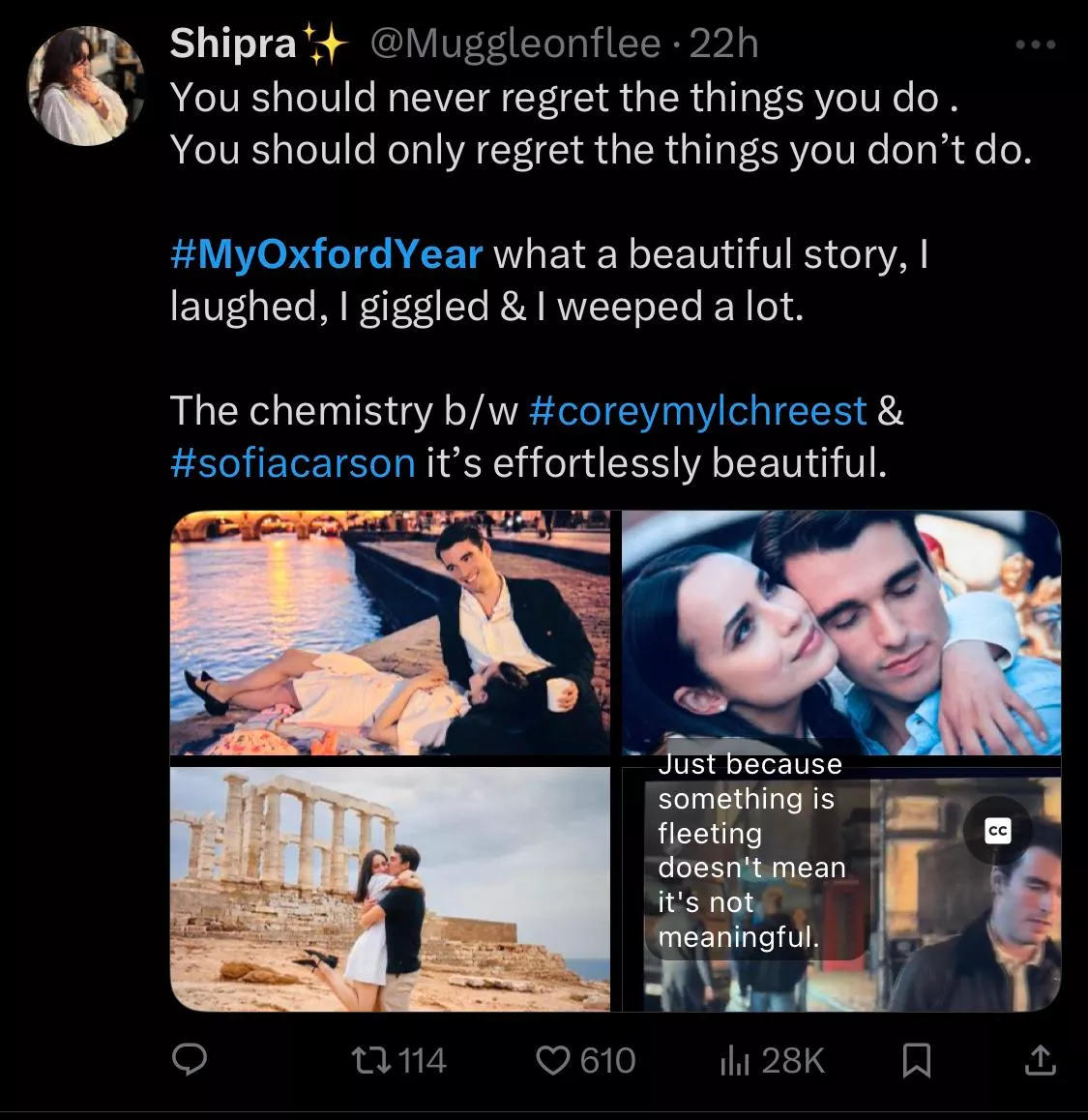Viewport: 1088px width, 1120px height.
Task: Open the #coreymylchreest hashtag
Action: pyautogui.click(x=698, y=410)
